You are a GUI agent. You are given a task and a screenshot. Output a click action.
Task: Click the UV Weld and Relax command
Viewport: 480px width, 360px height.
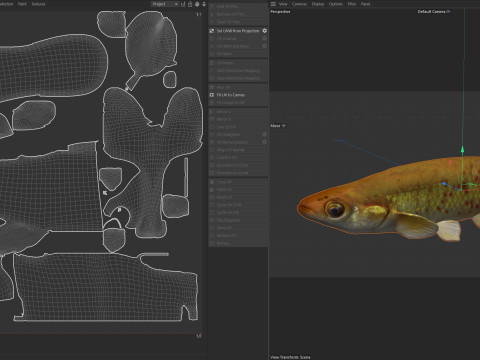[x=238, y=46]
